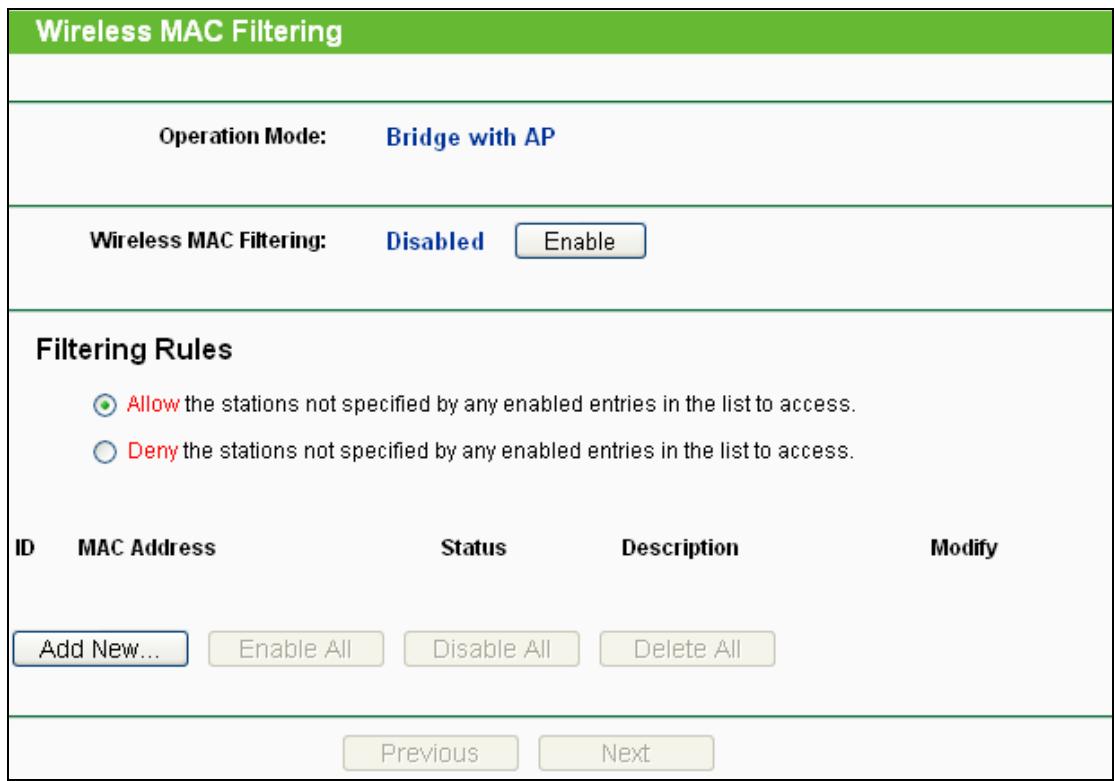Click the Description column header
Screen dimensions: 1115x781
679,548
